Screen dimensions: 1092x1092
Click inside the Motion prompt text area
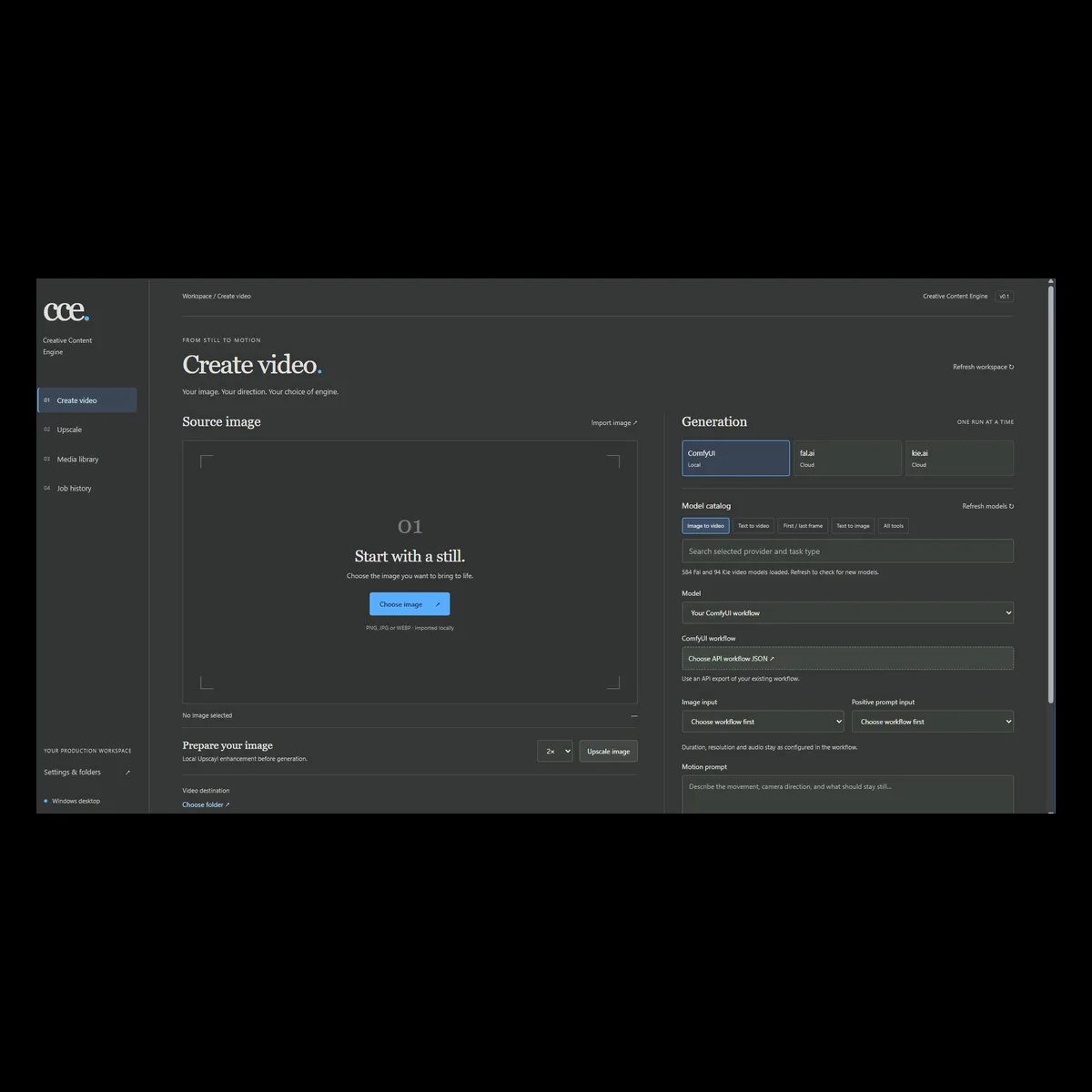click(847, 795)
